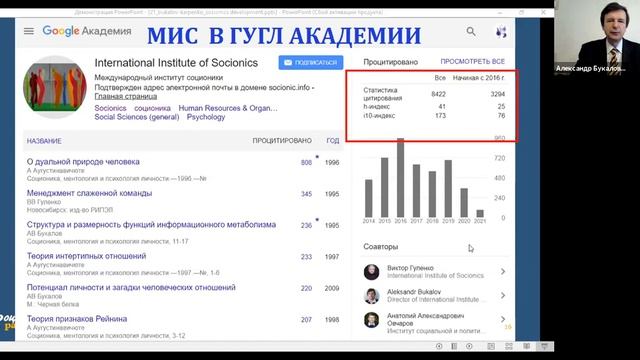This screenshot has height=360, width=640.
Task: Open the 236 citations count link
Action: (306, 225)
